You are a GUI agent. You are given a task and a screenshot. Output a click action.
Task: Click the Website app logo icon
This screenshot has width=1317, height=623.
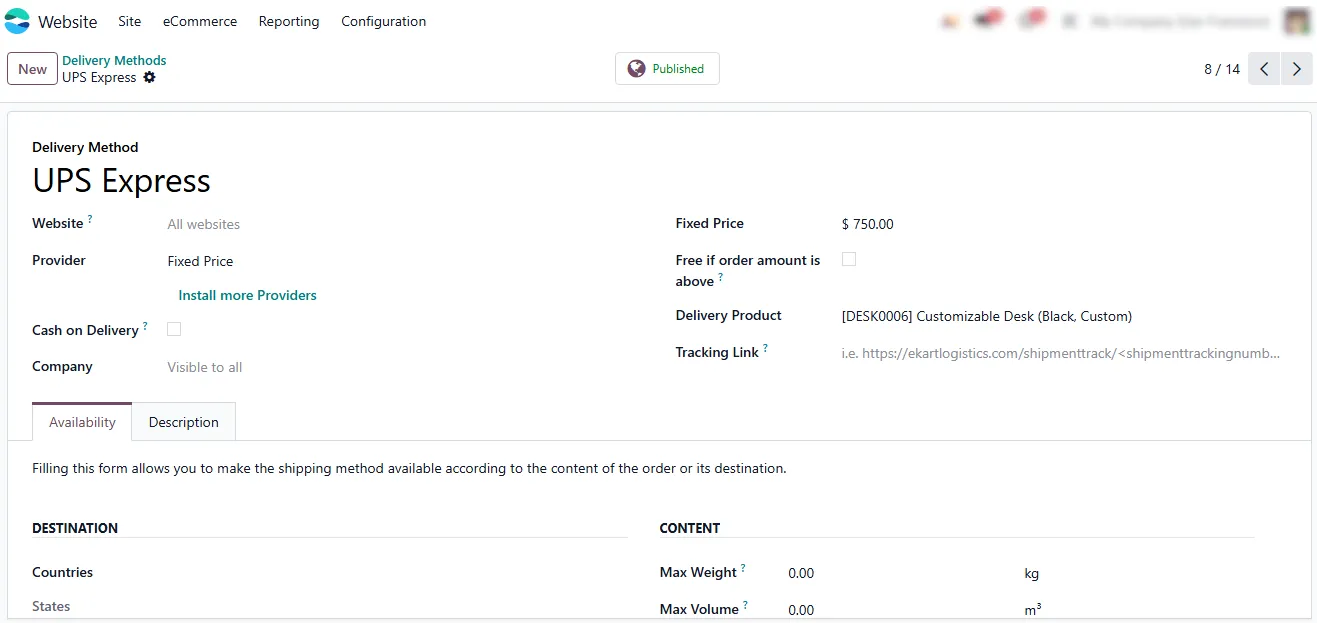(17, 21)
